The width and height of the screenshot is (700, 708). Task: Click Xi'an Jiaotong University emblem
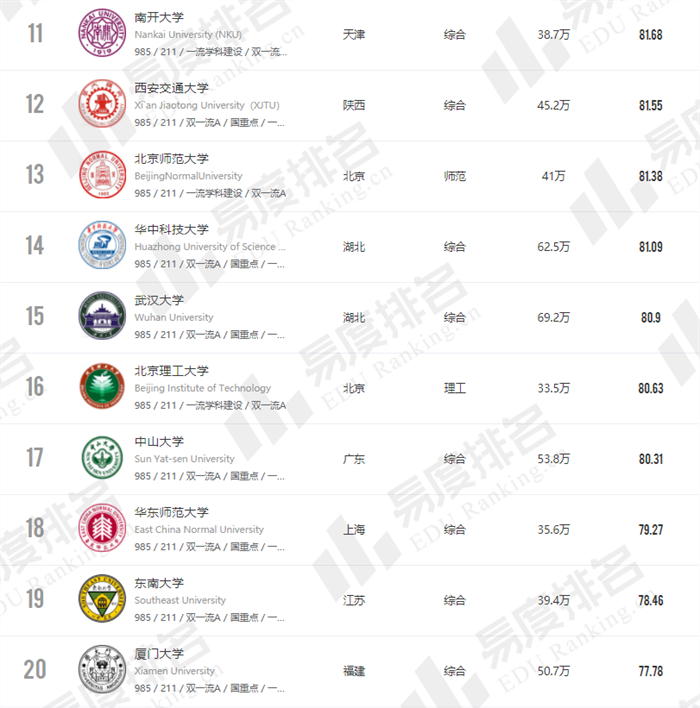pos(102,105)
